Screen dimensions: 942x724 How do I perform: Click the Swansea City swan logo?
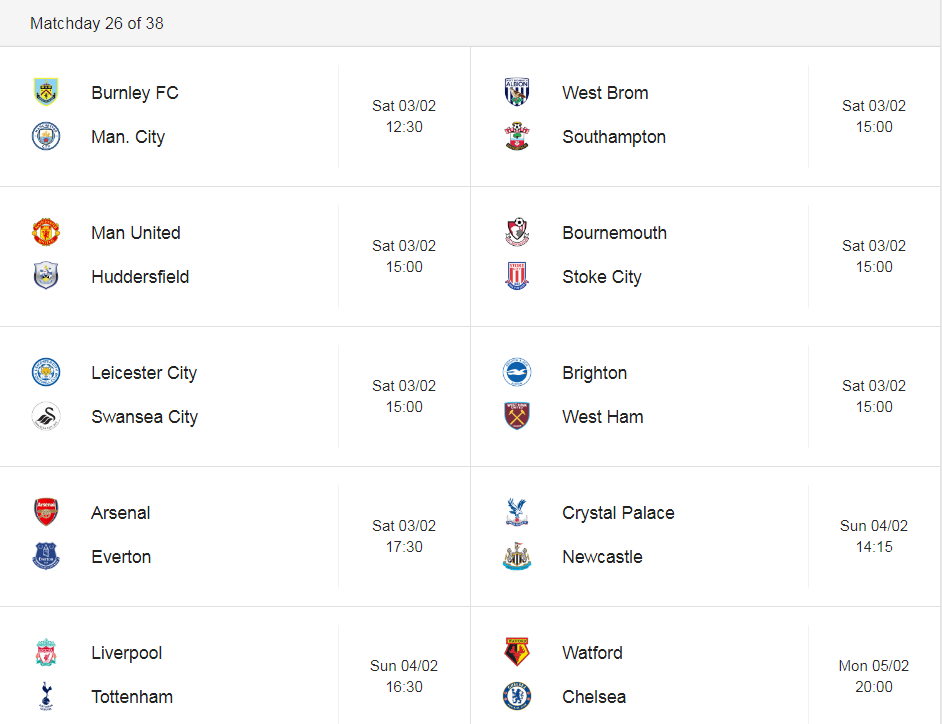[x=46, y=416]
